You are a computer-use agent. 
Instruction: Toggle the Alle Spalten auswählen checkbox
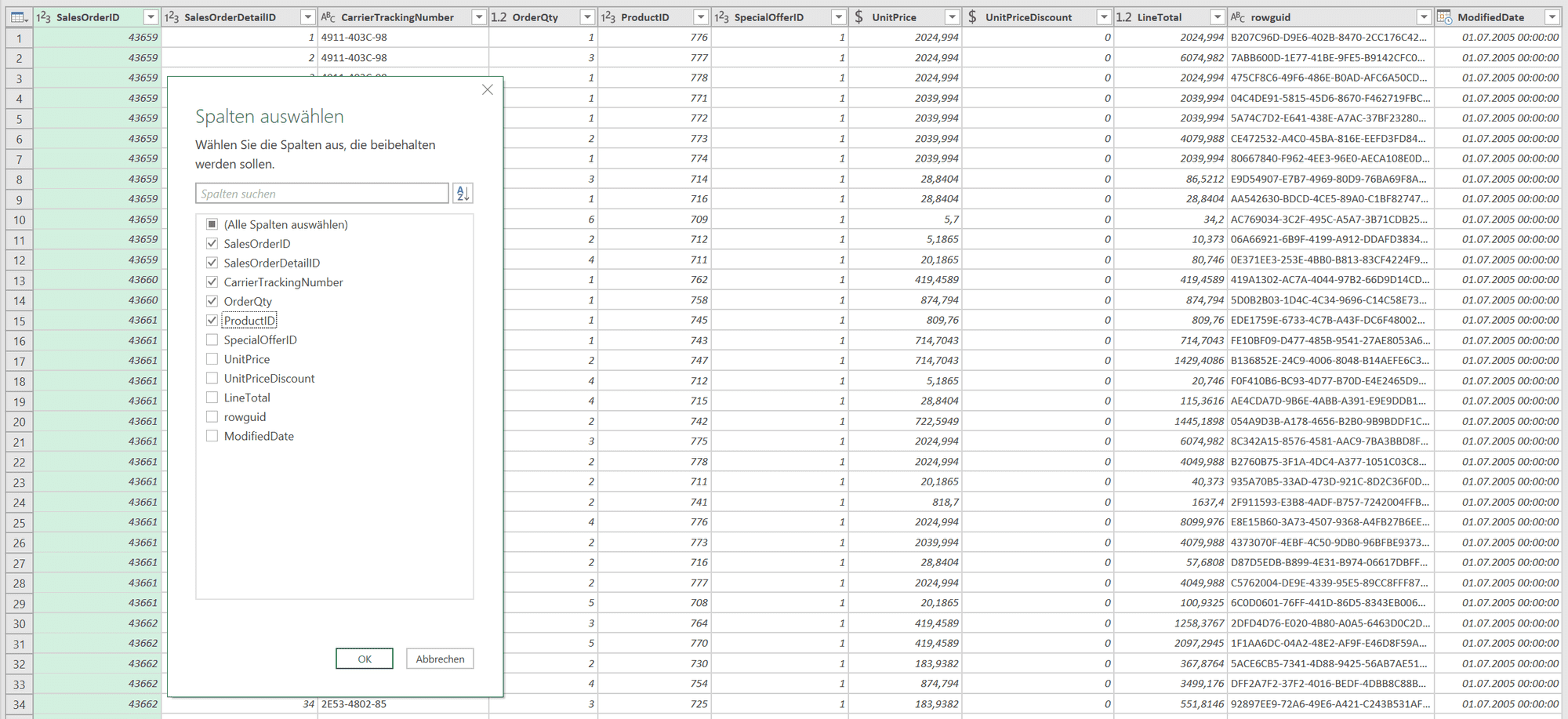pyautogui.click(x=212, y=224)
